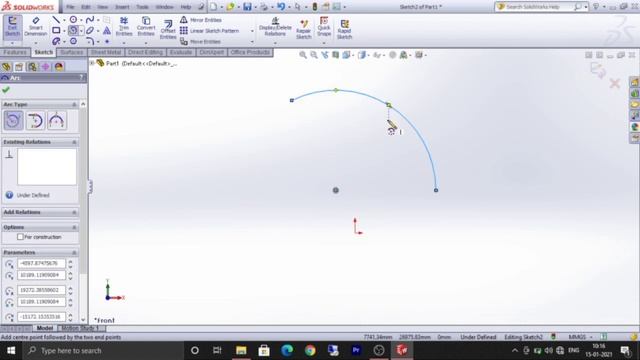
Task: Collapse the Options section
Action: click(74, 227)
